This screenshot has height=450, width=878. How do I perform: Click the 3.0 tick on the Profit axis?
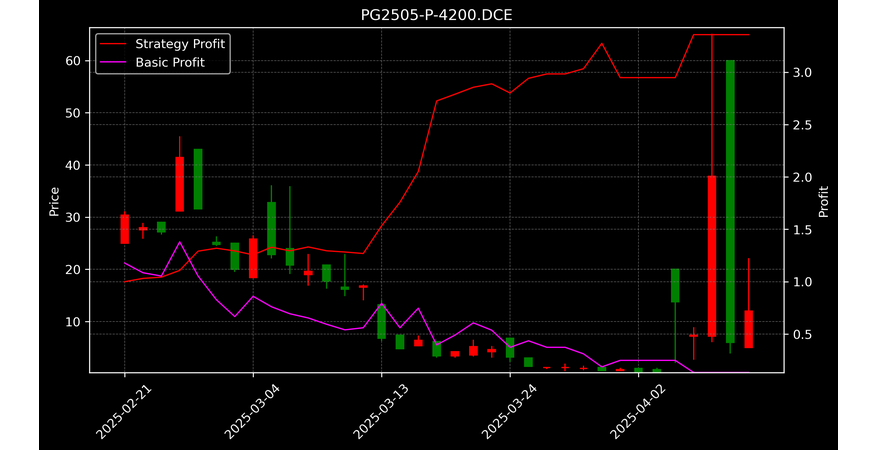(x=801, y=73)
